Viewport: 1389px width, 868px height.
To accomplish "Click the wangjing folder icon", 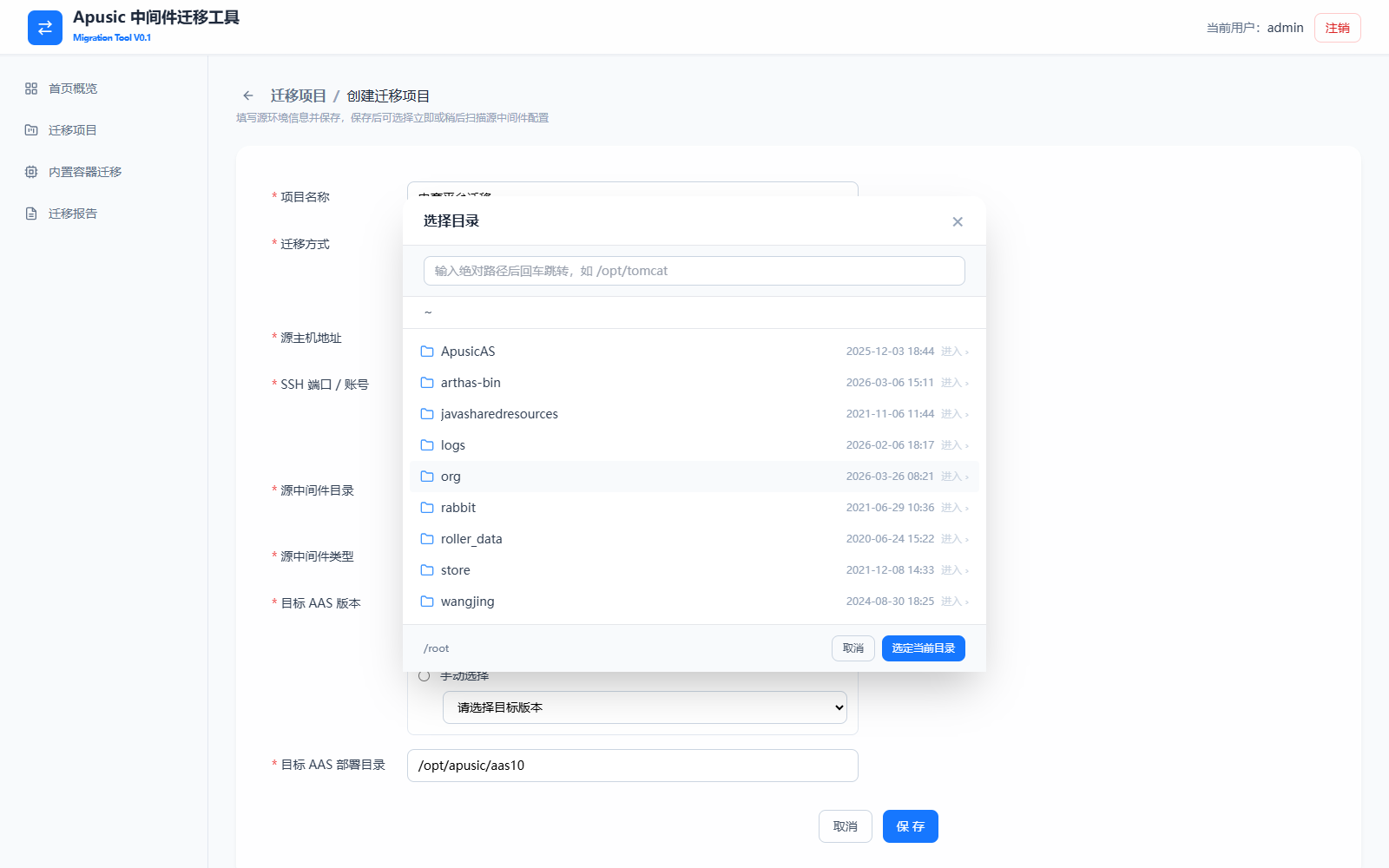I will click(427, 602).
